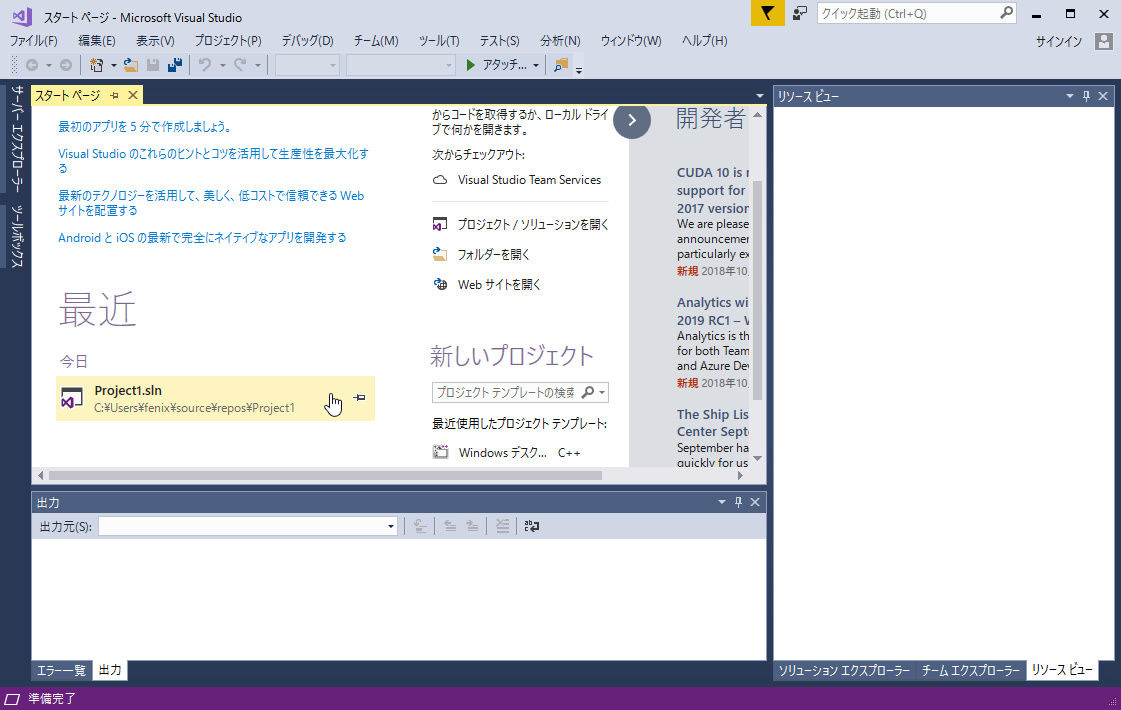The width and height of the screenshot is (1121, 710).
Task: Open the 出力元 source dropdown
Action: click(390, 527)
